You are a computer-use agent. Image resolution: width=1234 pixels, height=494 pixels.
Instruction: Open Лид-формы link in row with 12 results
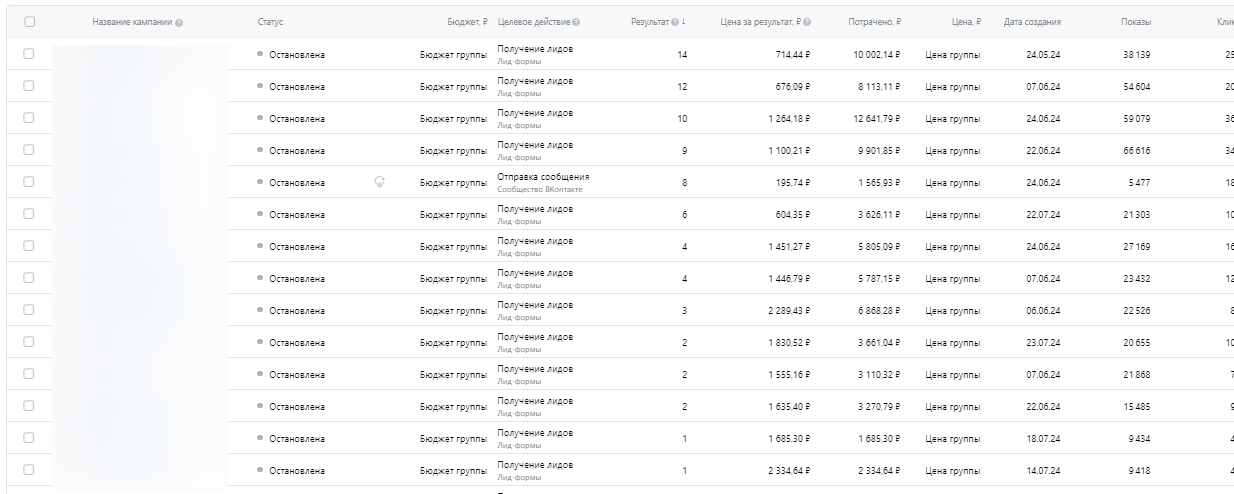518,93
